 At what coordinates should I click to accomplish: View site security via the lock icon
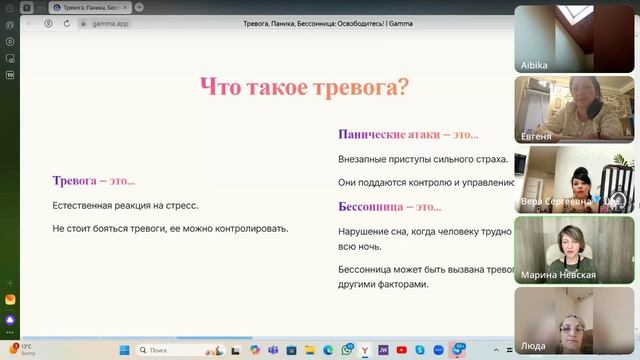coord(83,24)
